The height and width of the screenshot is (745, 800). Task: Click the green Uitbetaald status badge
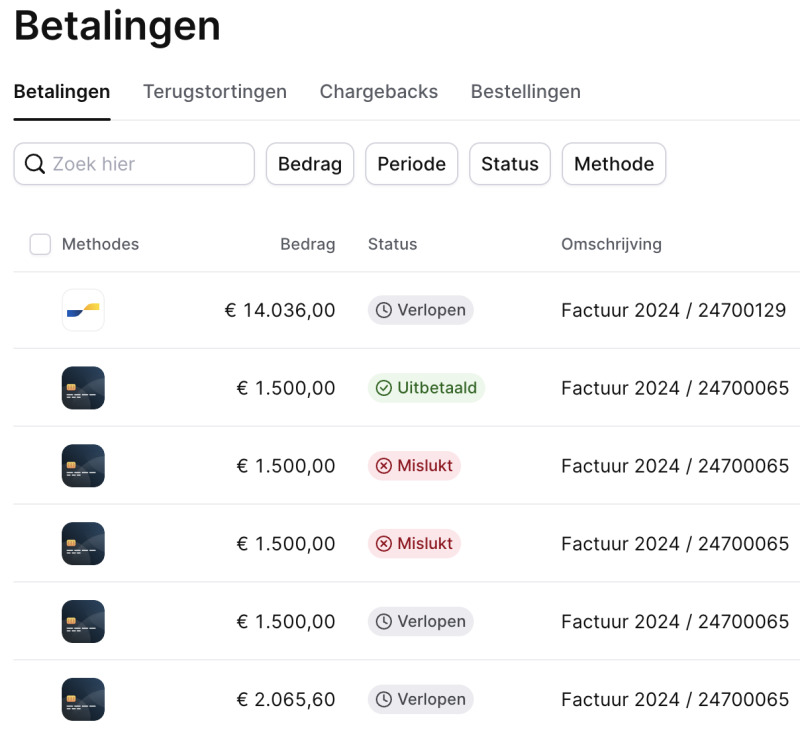click(426, 388)
